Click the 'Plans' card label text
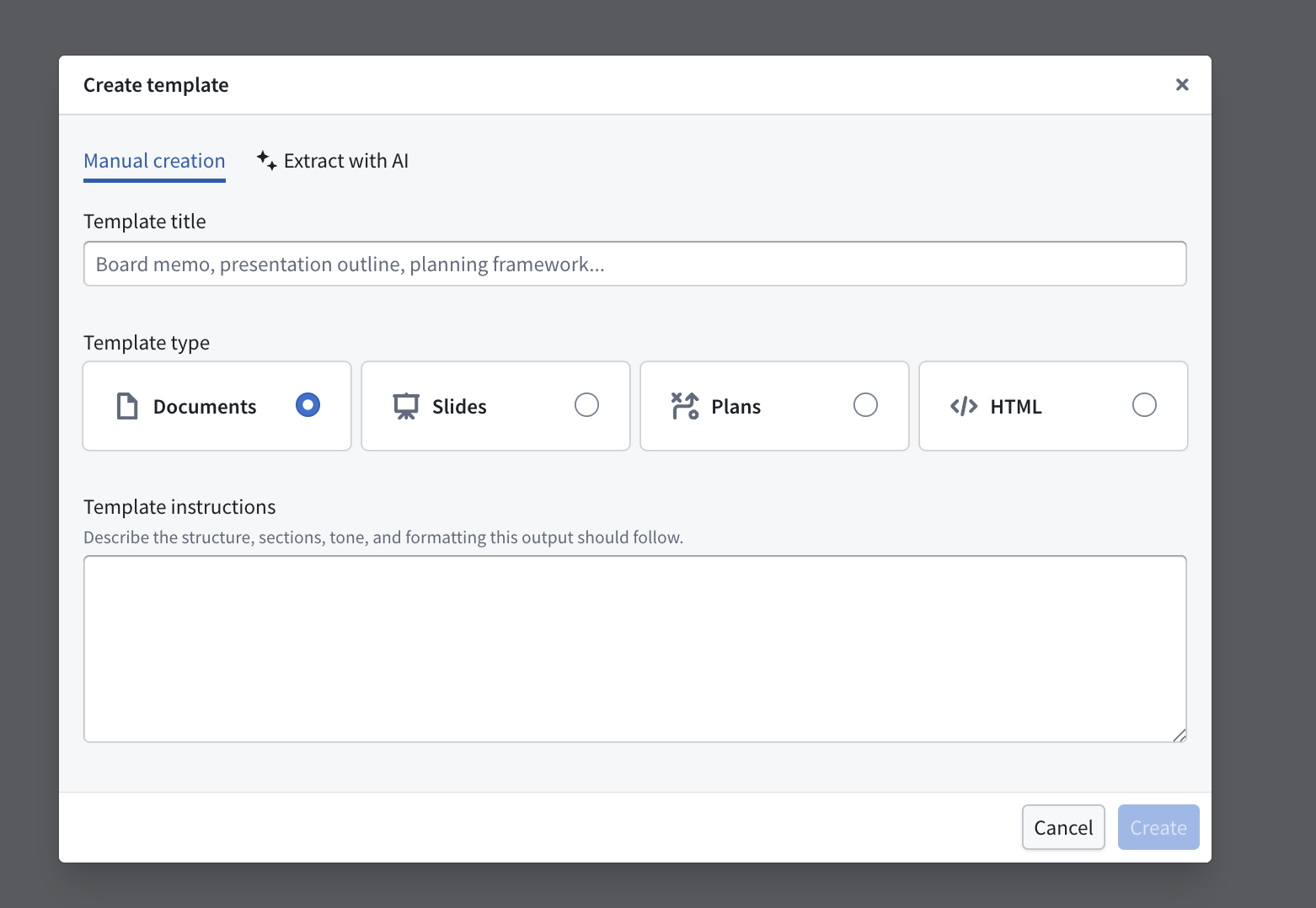 point(736,407)
